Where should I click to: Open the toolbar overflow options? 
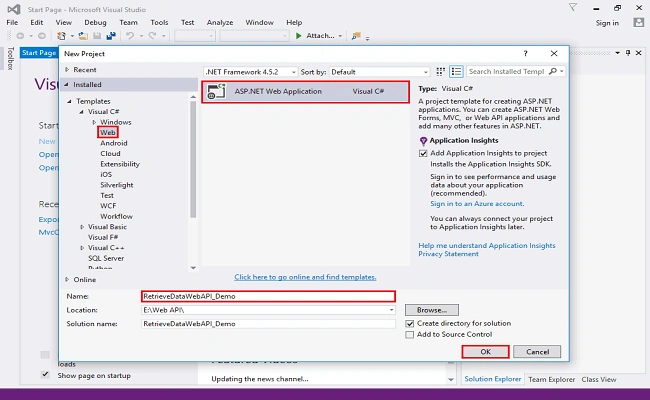[x=367, y=39]
